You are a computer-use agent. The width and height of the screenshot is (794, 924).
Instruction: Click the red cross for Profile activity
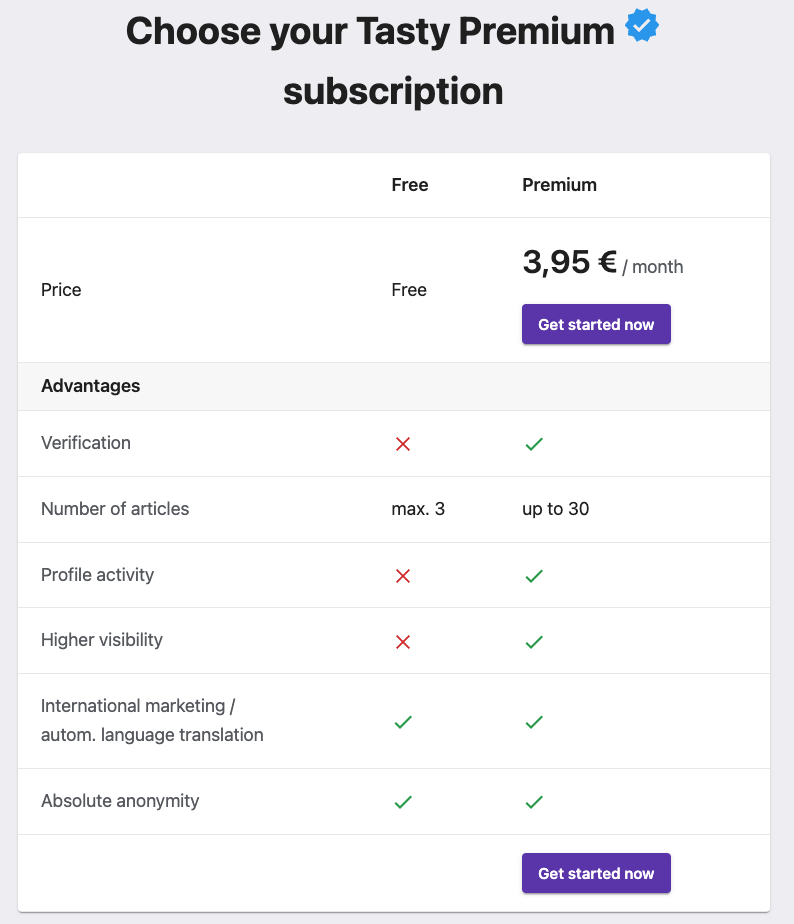403,576
